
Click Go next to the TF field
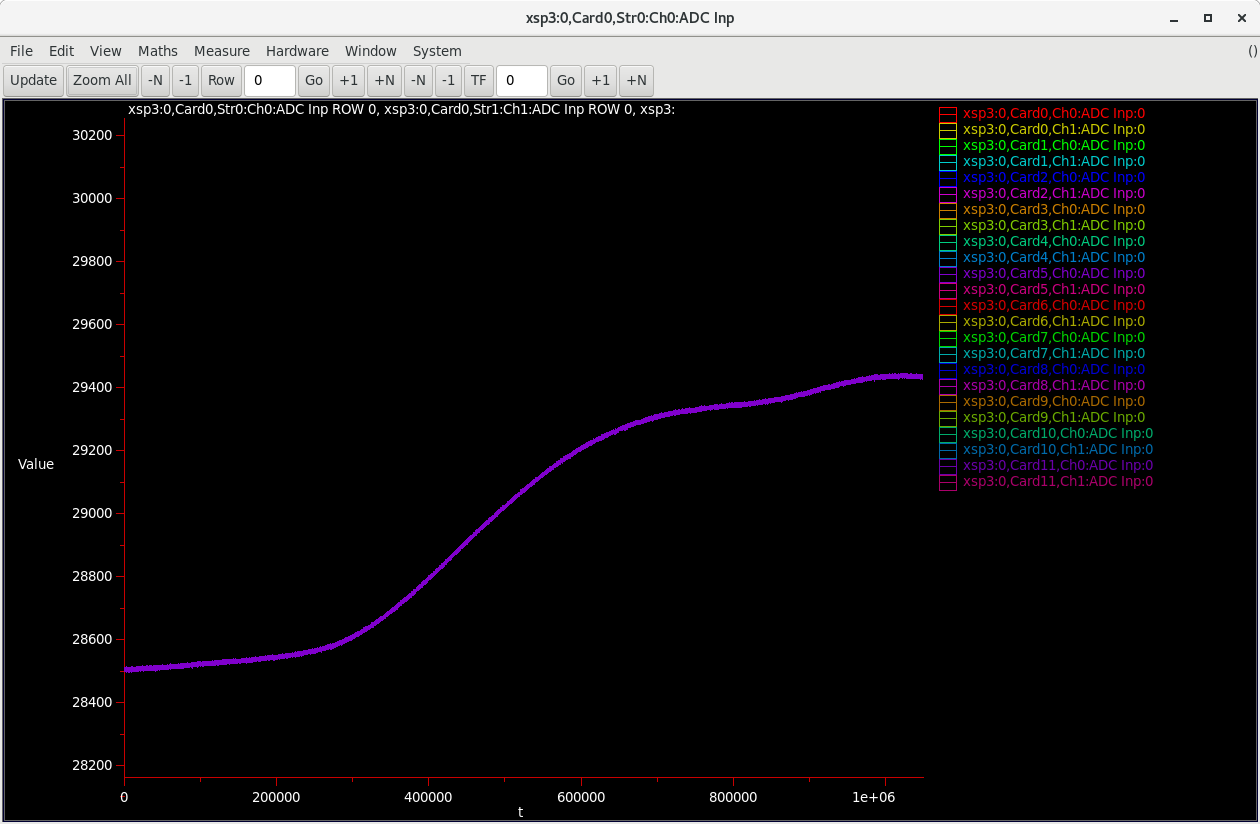566,81
